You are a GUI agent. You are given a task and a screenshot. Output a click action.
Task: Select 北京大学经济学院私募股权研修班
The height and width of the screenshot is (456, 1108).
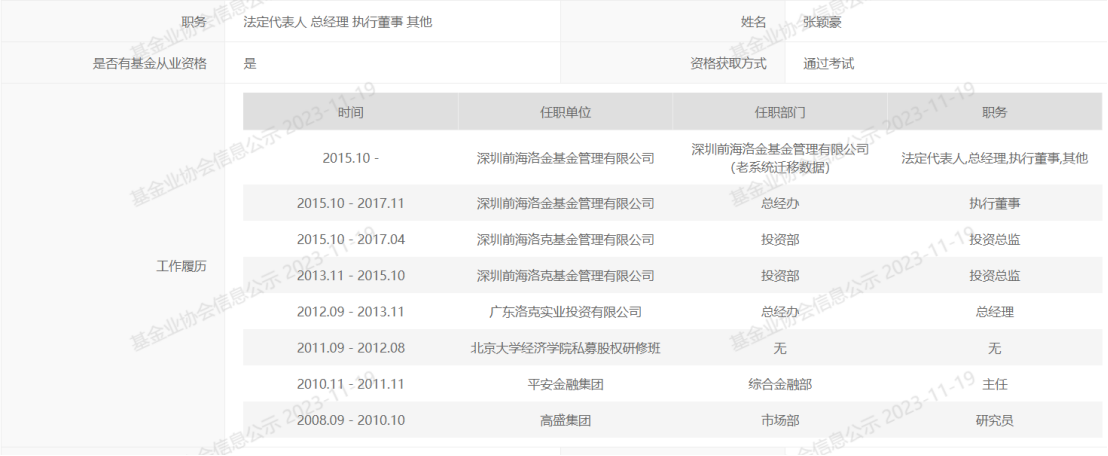[x=565, y=348]
